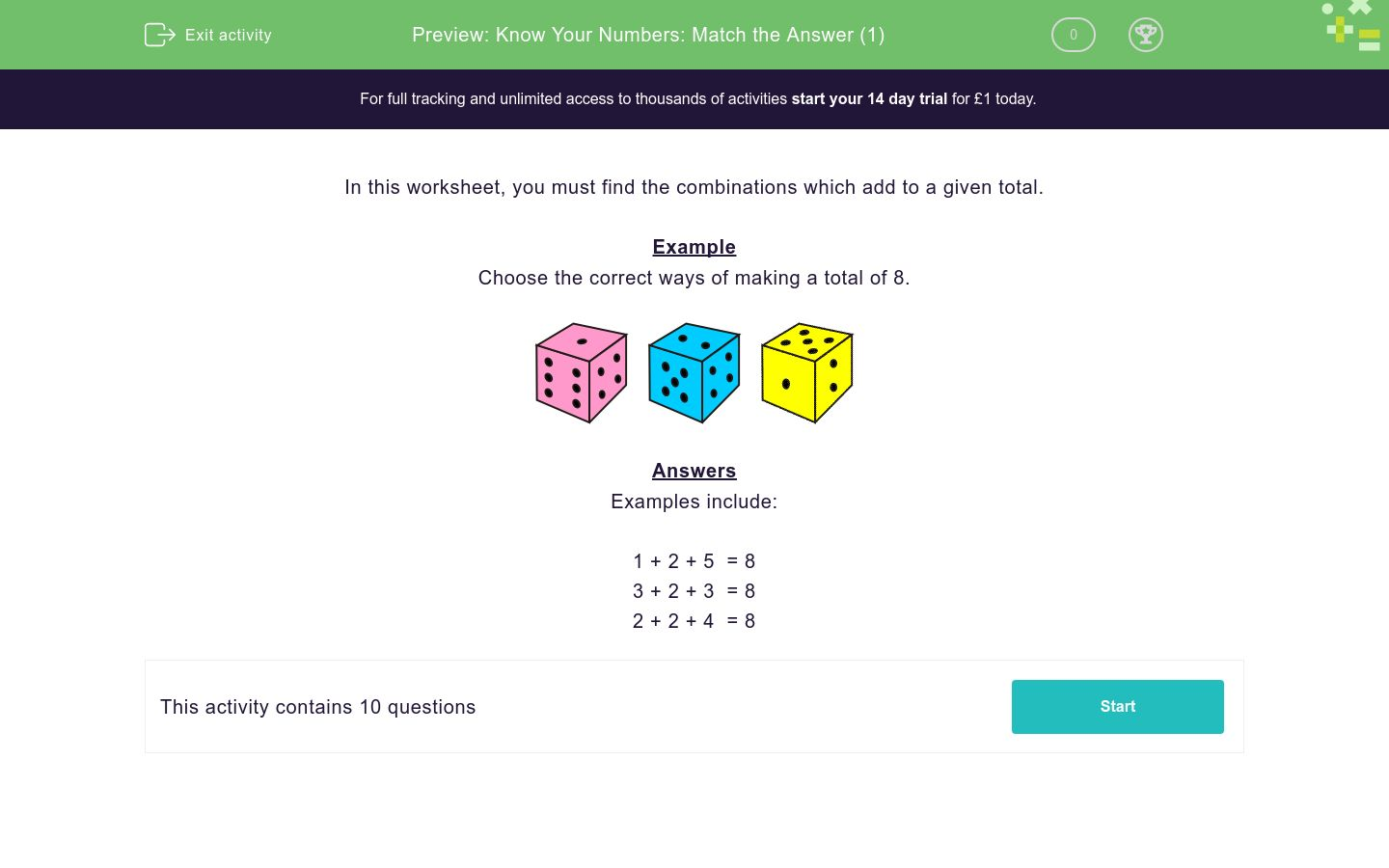Open the trophy rewards icon

click(1146, 35)
